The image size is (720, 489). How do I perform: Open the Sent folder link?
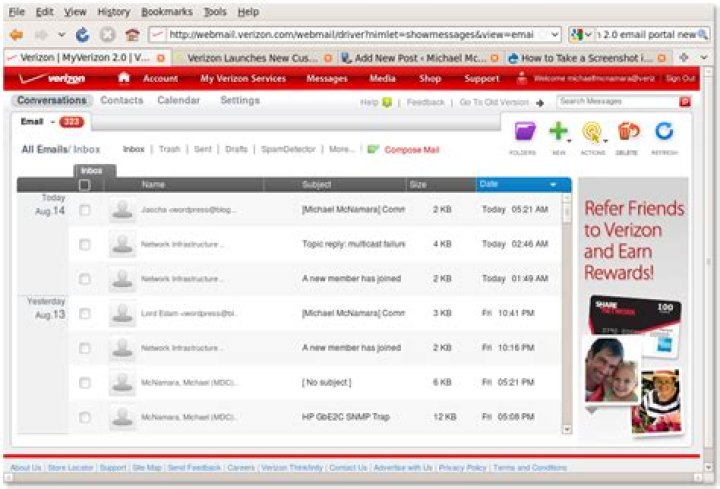(202, 149)
